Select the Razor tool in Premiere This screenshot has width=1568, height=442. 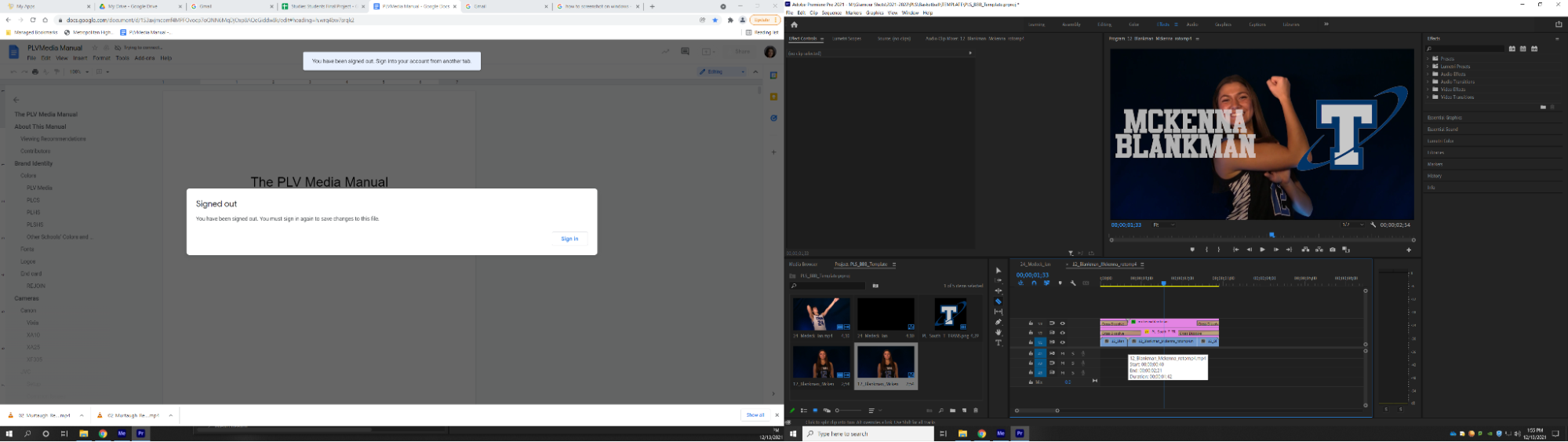point(999,301)
